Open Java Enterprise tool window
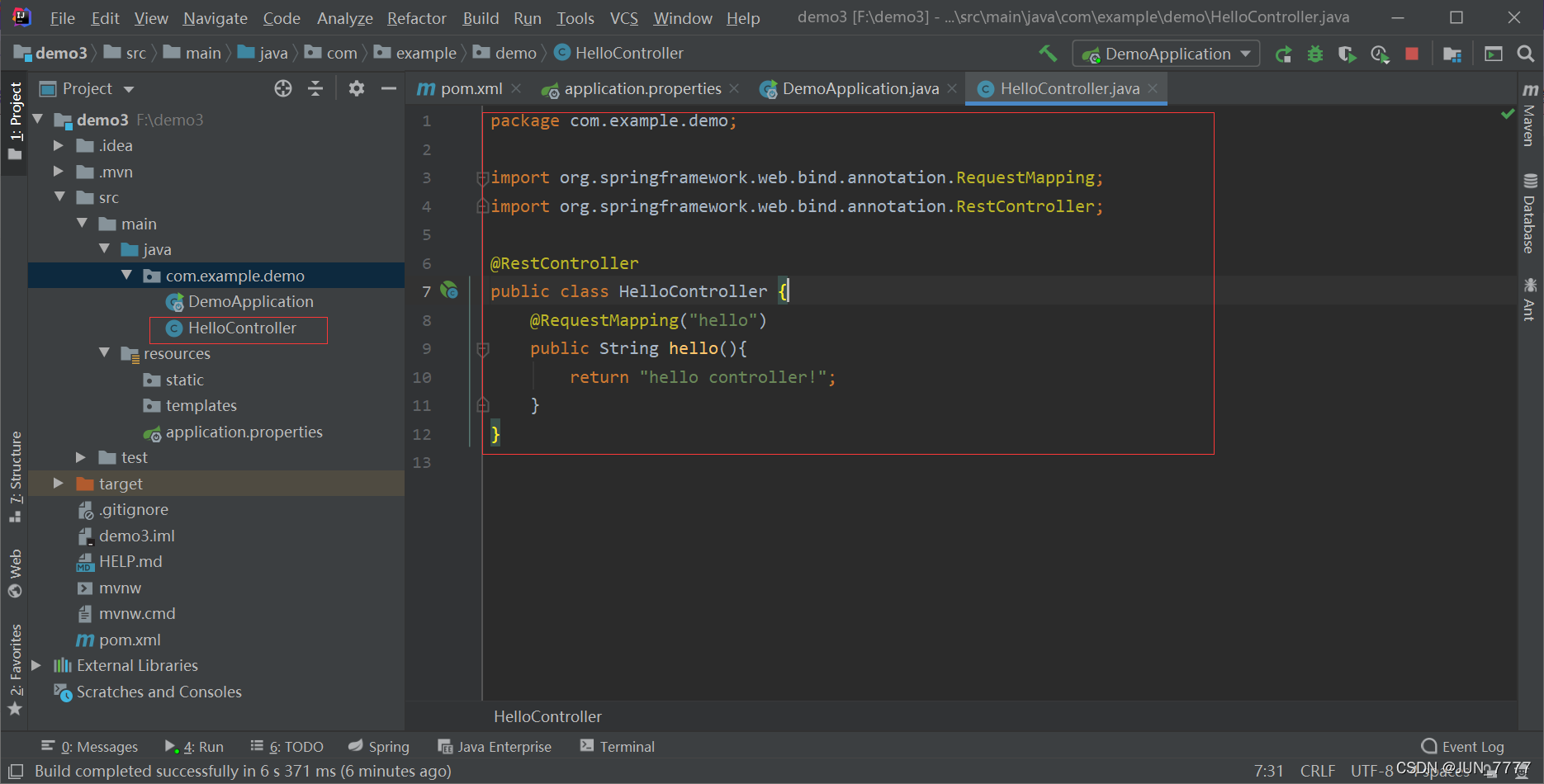The width and height of the screenshot is (1544, 784). pos(495,747)
